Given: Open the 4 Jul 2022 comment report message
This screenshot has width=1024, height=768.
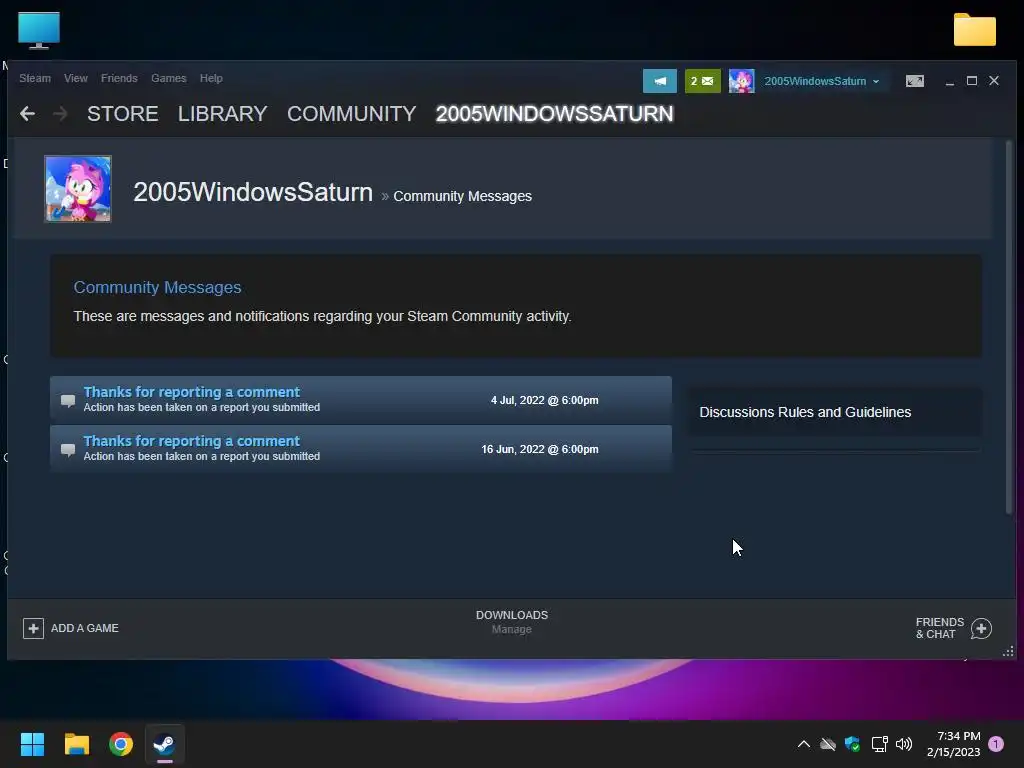Looking at the screenshot, I should tap(360, 400).
